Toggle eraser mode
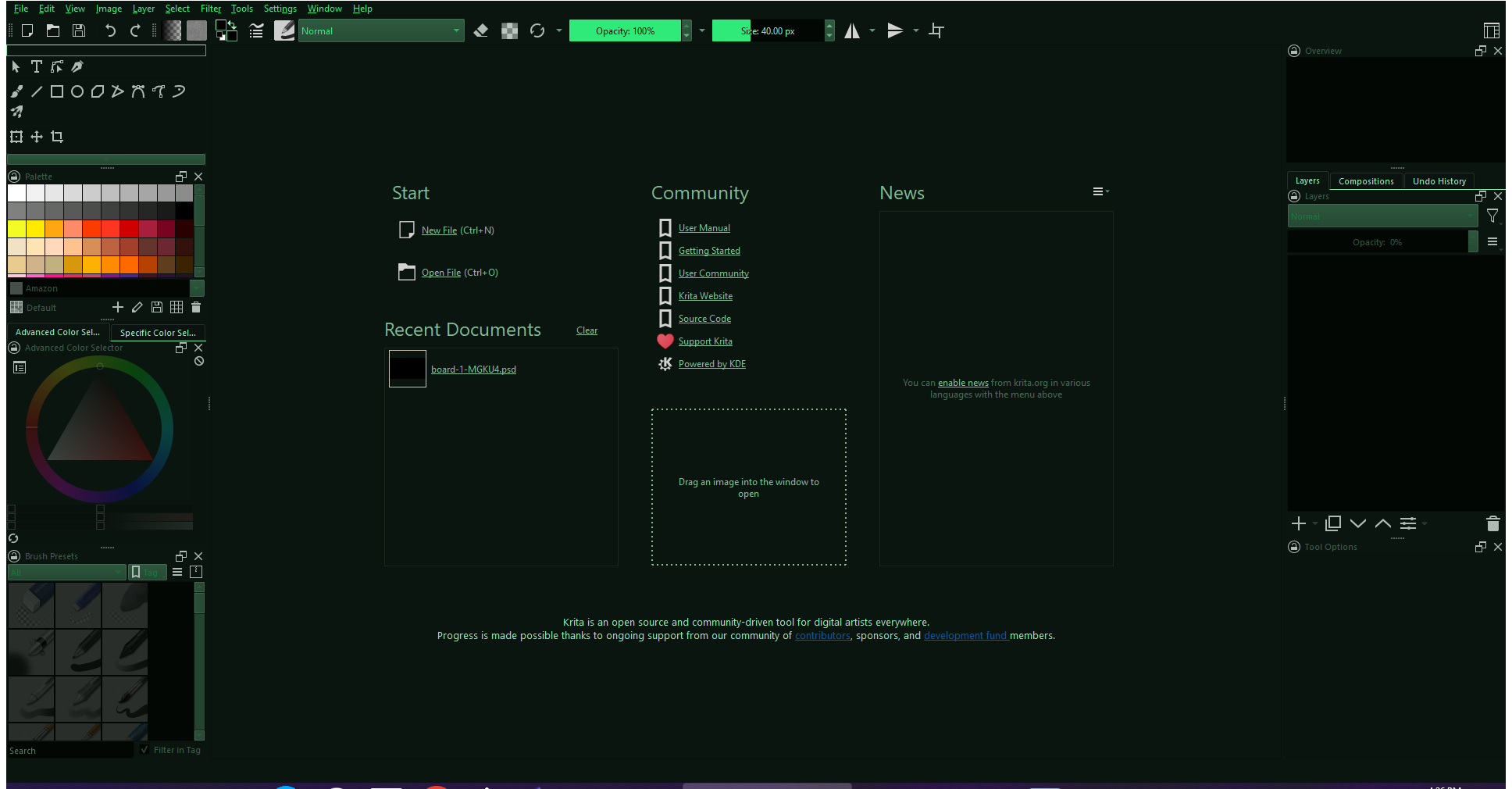 (481, 30)
